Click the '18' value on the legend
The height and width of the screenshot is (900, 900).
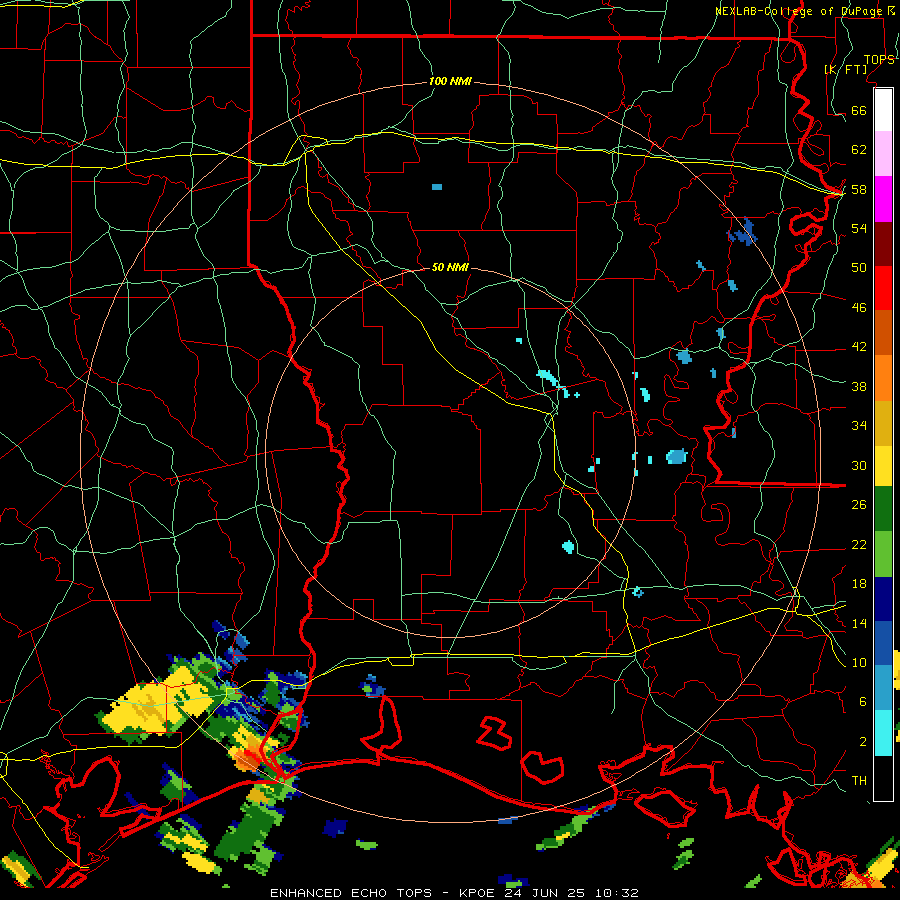[x=859, y=584]
